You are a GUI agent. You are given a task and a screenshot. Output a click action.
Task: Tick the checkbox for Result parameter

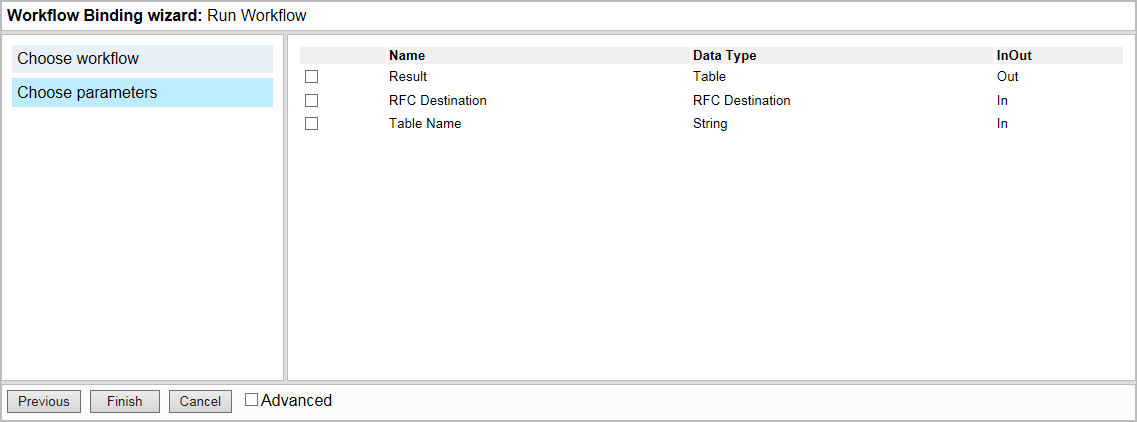(311, 77)
